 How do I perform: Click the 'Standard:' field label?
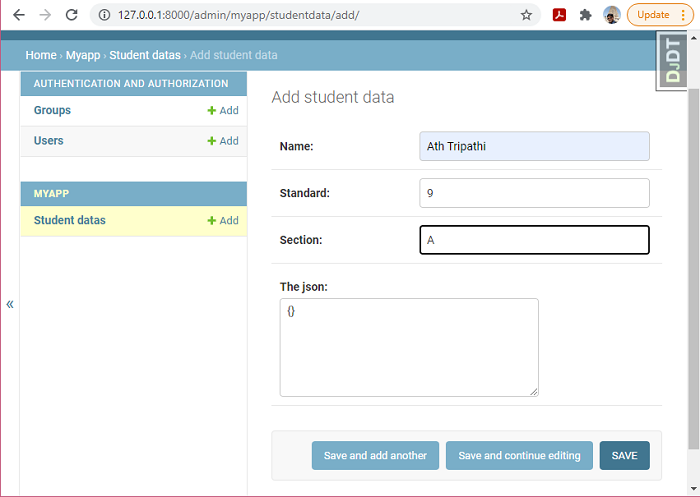(304, 193)
